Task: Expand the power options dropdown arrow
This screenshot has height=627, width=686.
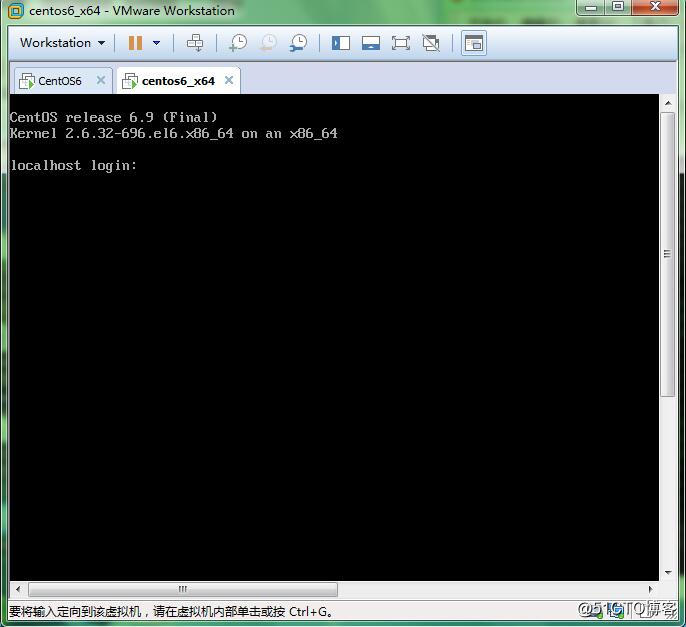Action: tap(156, 43)
